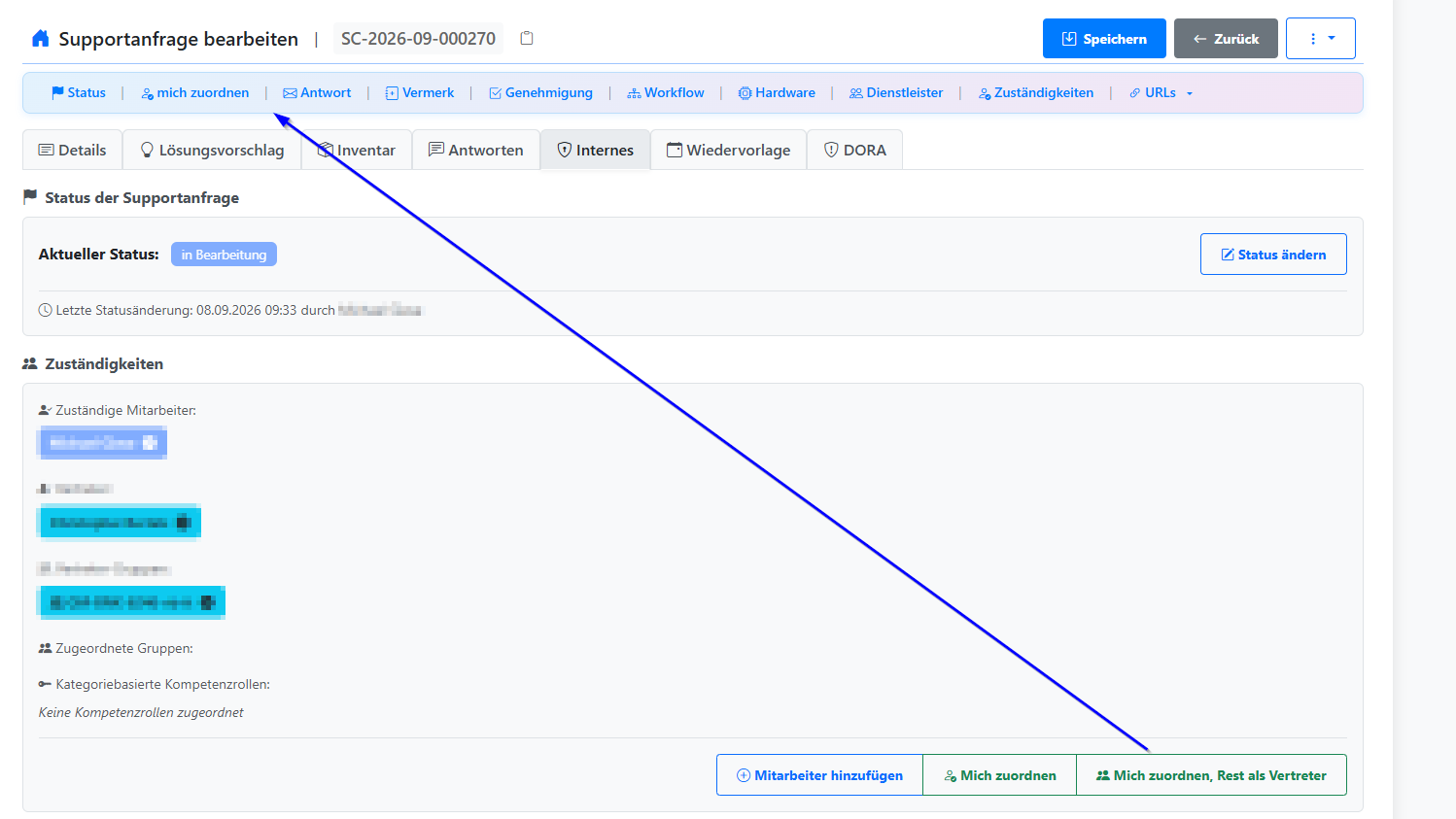Screen dimensions: 1456x819
Task: Click the 'Letzte Statusänderung' timestamp line
Action: click(231, 311)
